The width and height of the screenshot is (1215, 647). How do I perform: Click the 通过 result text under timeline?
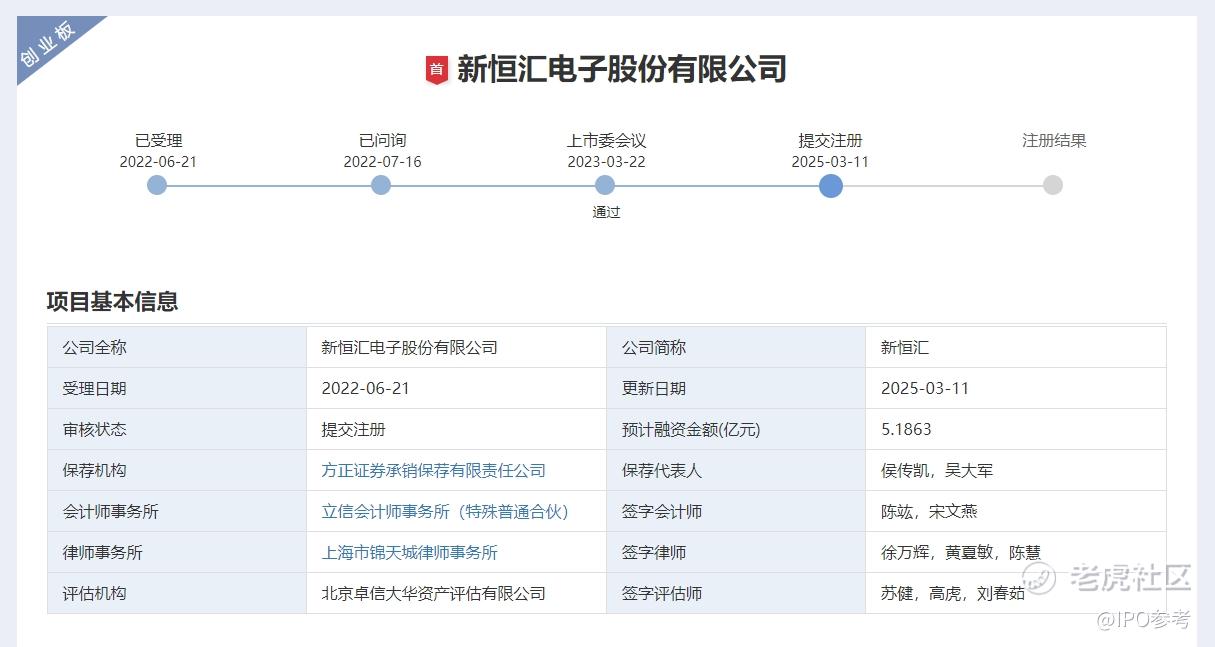point(606,212)
